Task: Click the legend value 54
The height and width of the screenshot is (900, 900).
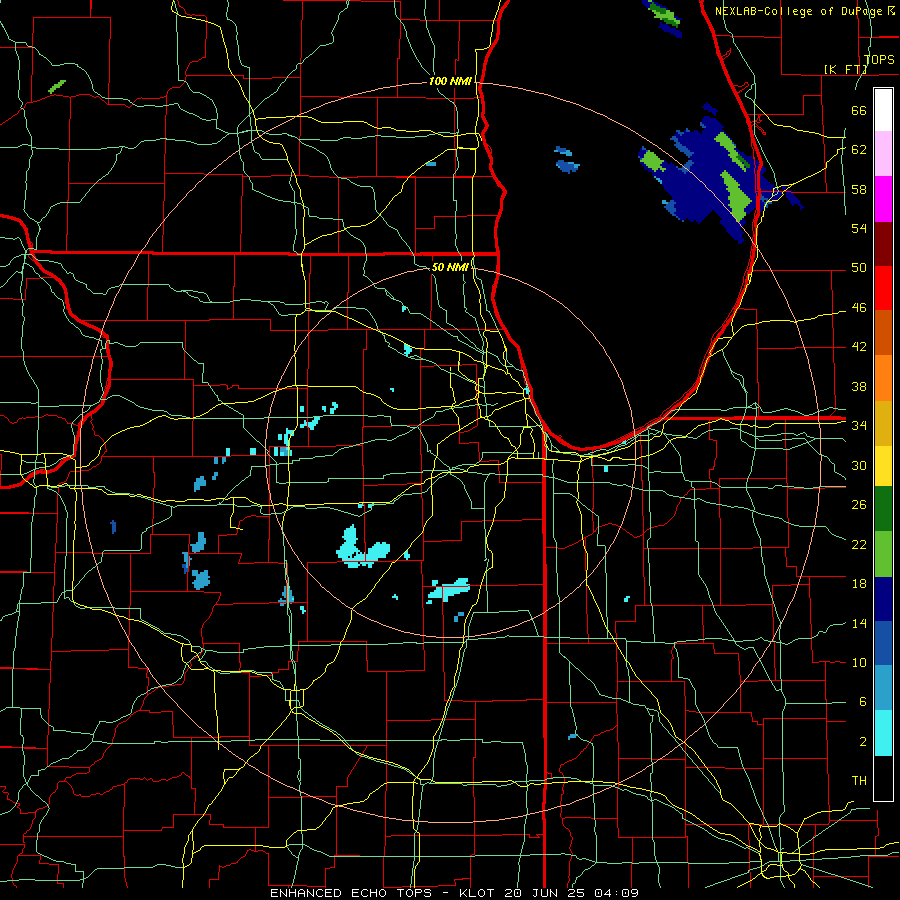Action: point(859,228)
